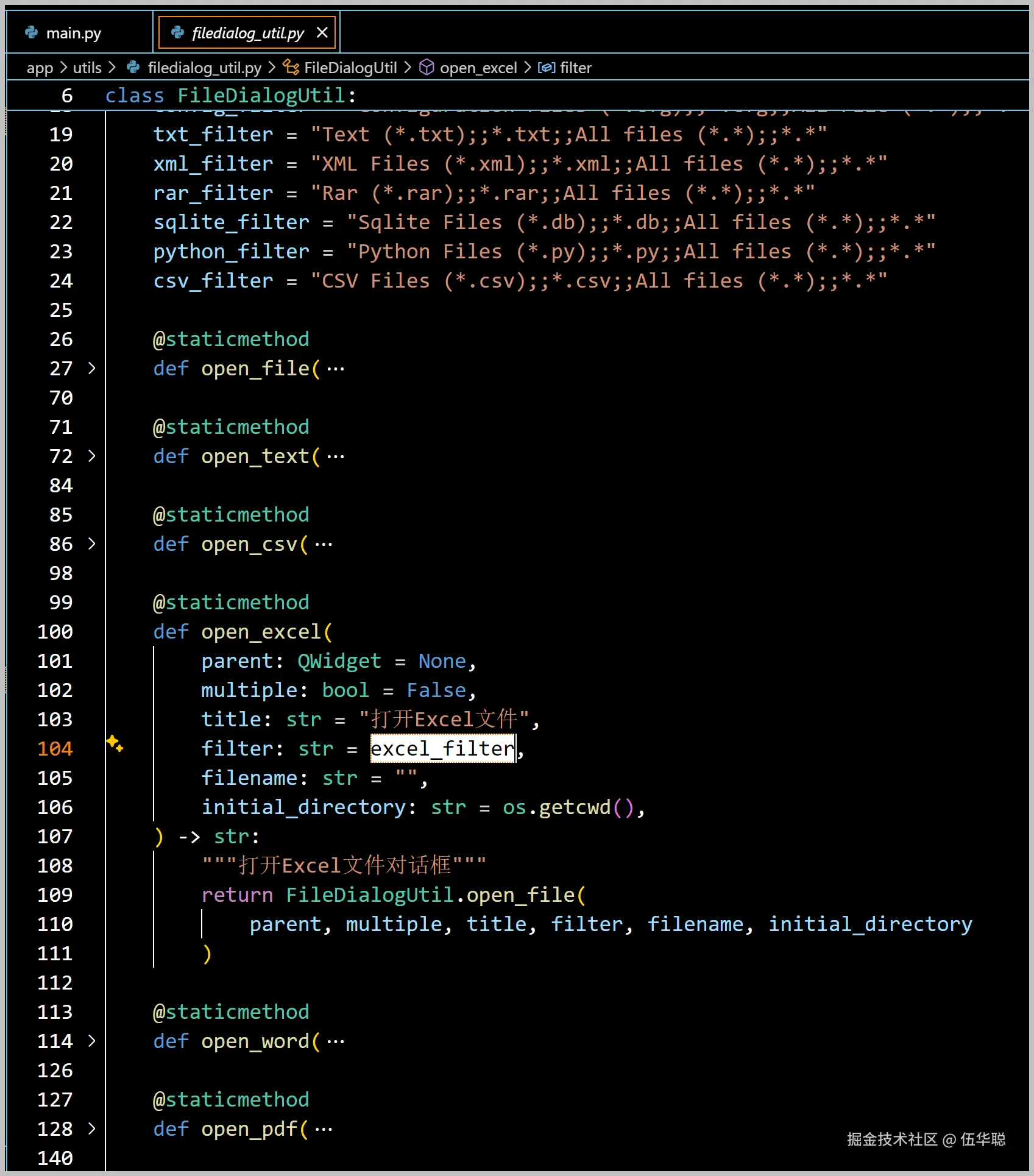The width and height of the screenshot is (1034, 1176).
Task: Open the filter parameter breadcrumb
Action: coord(576,68)
